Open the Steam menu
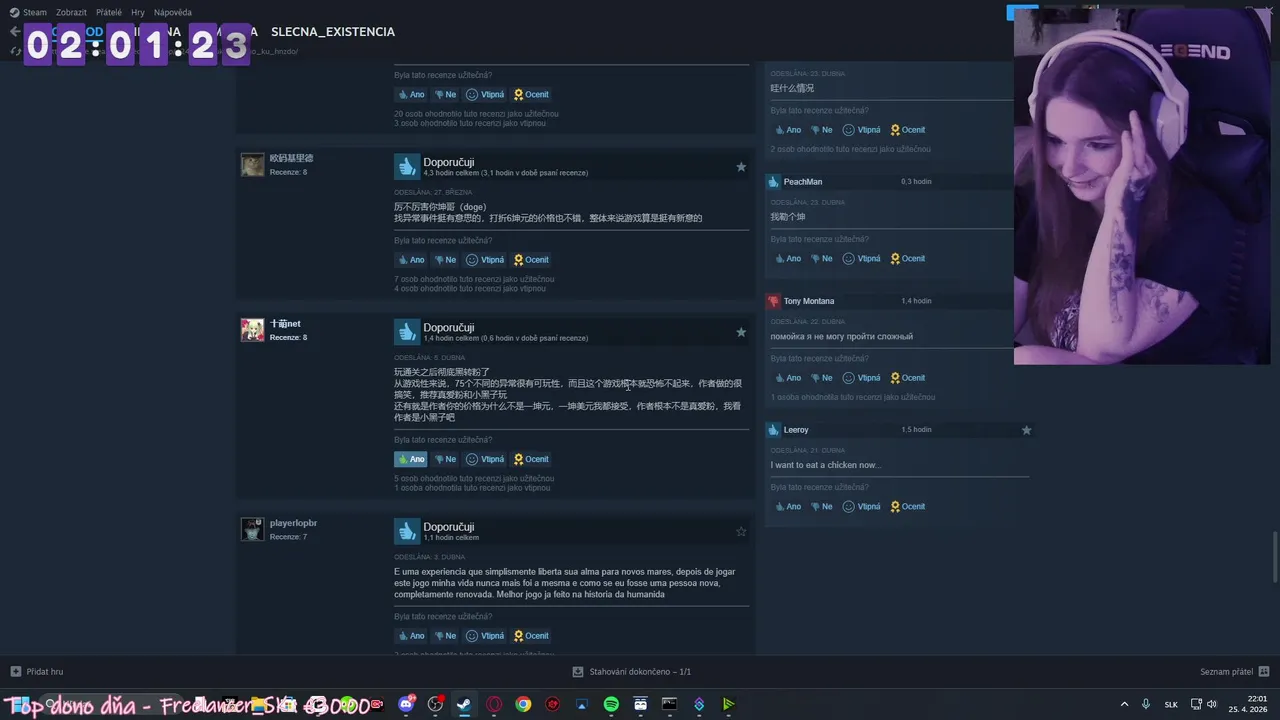 click(x=28, y=12)
